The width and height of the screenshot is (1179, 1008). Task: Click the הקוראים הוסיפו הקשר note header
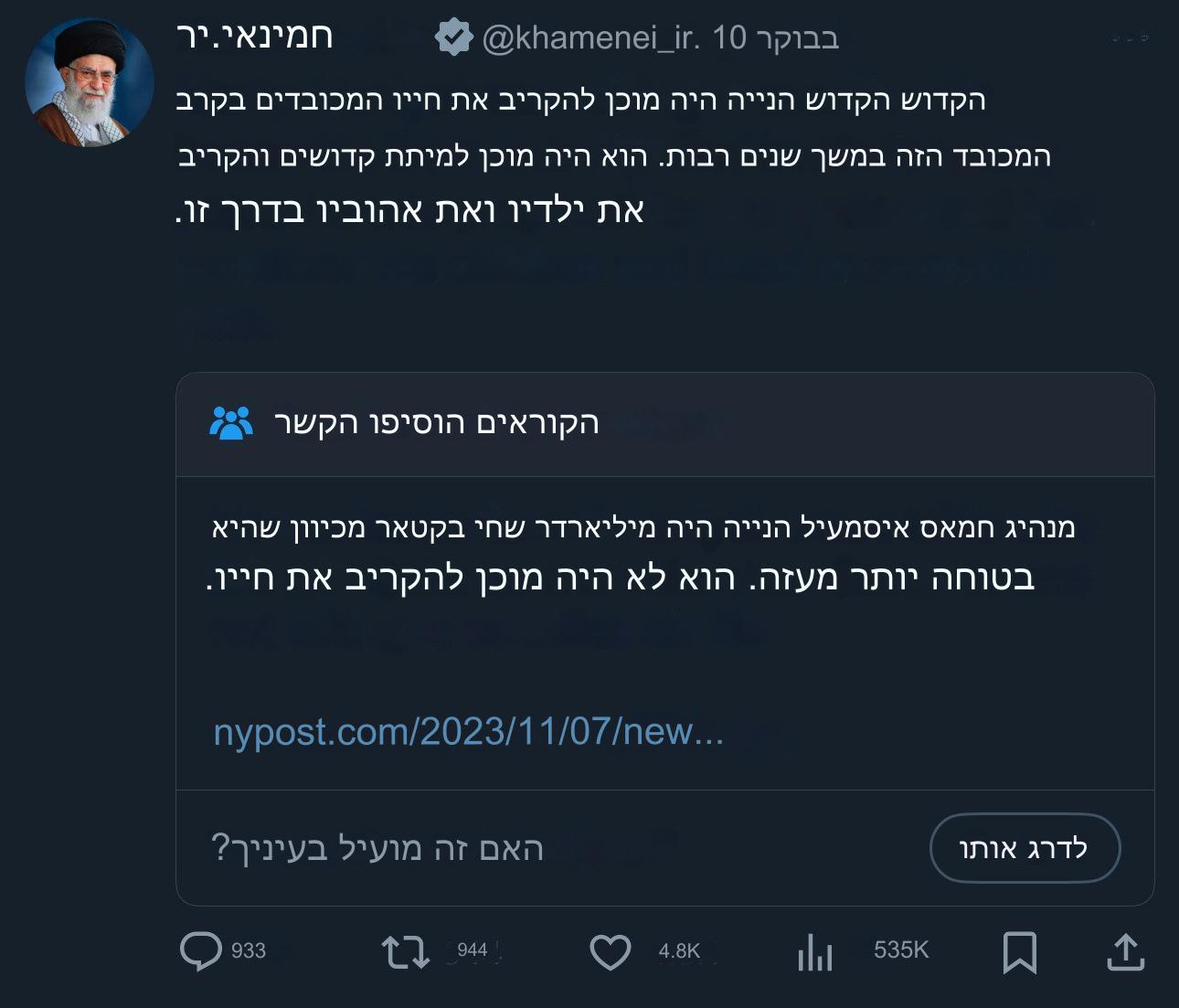(x=436, y=422)
